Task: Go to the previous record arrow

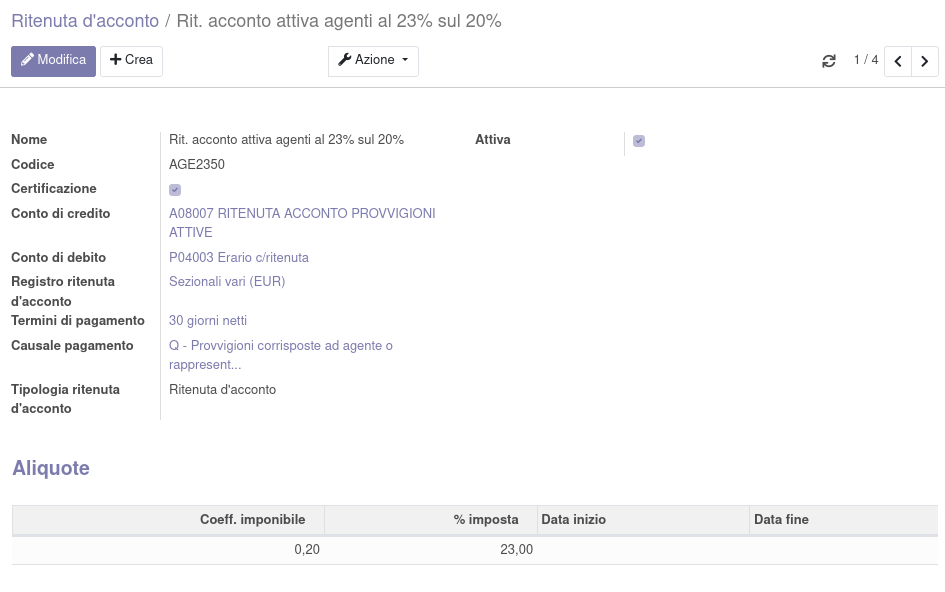Action: (898, 61)
